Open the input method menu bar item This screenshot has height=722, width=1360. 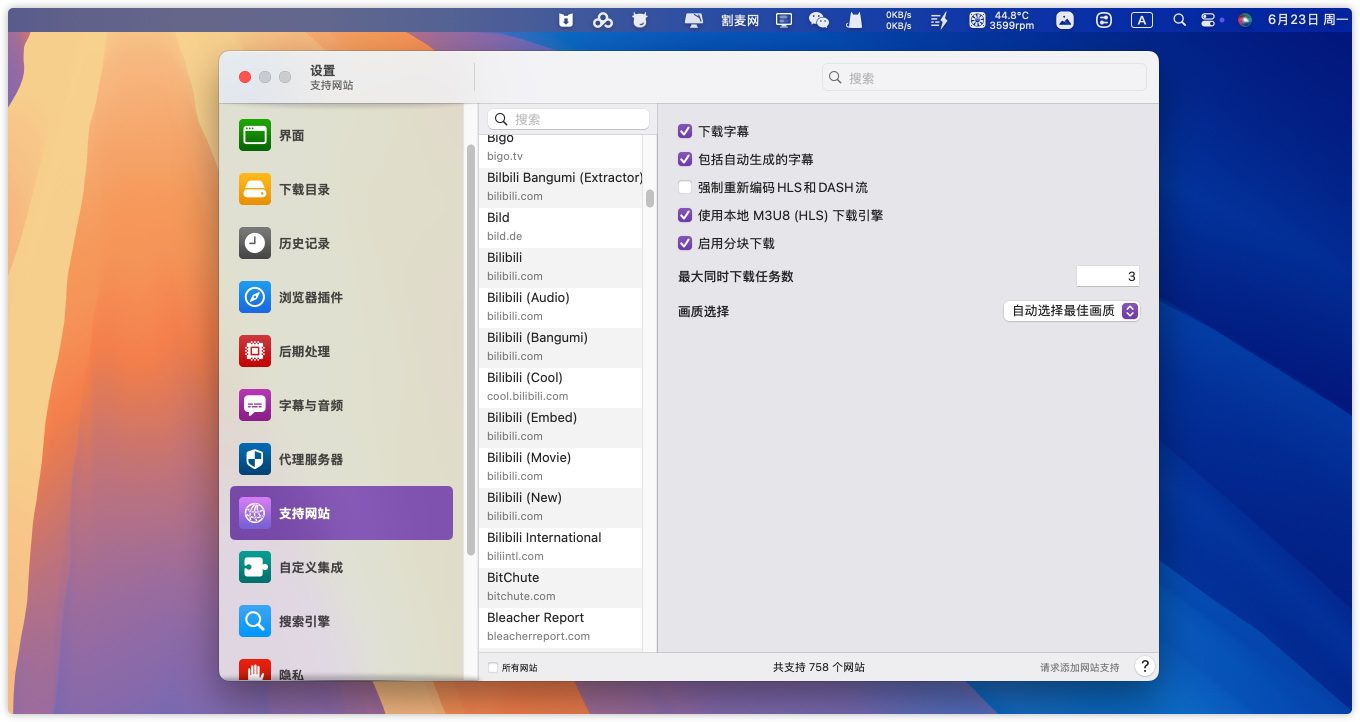(x=1141, y=20)
